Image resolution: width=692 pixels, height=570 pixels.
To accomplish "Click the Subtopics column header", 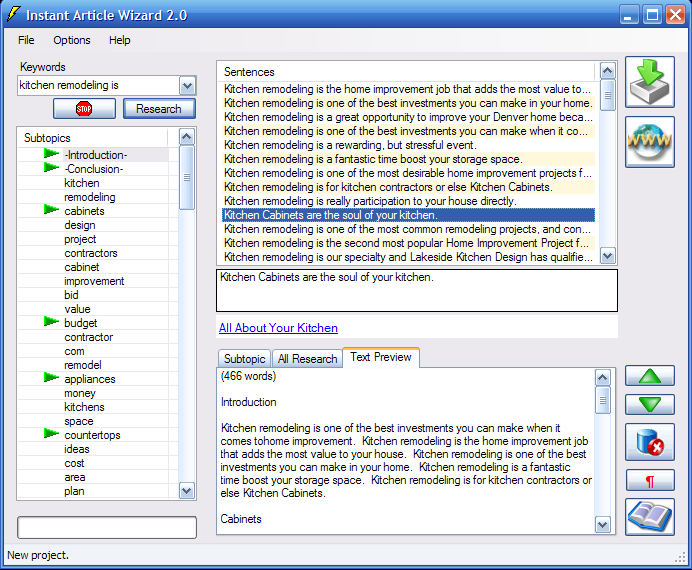I will (93, 138).
